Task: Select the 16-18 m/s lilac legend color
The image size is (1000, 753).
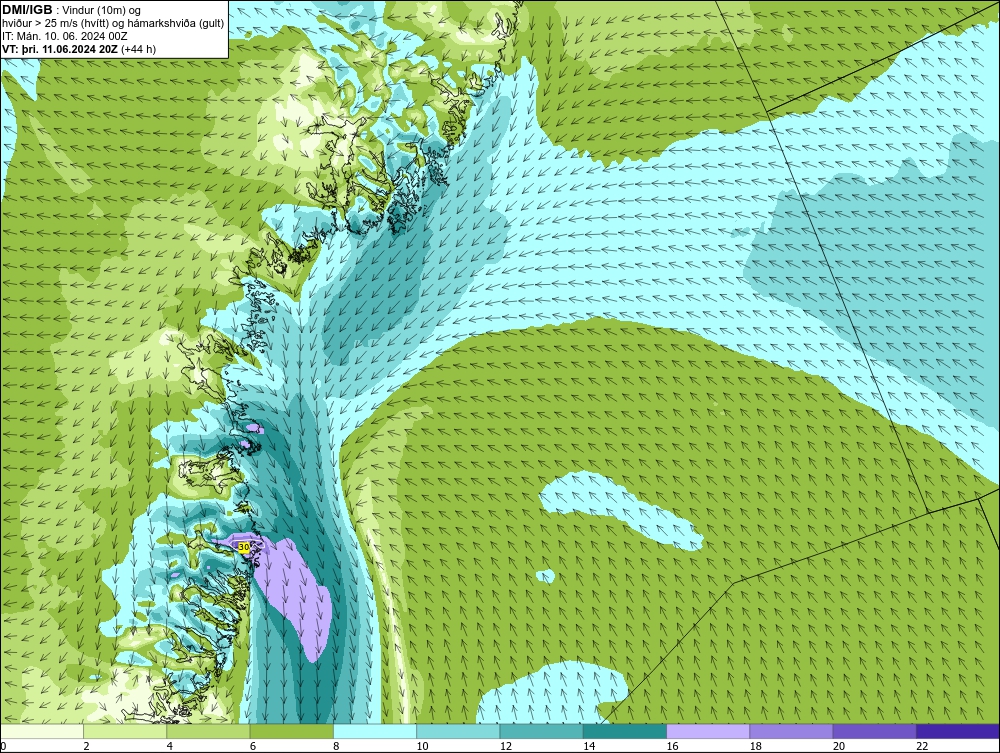Action: tap(708, 731)
